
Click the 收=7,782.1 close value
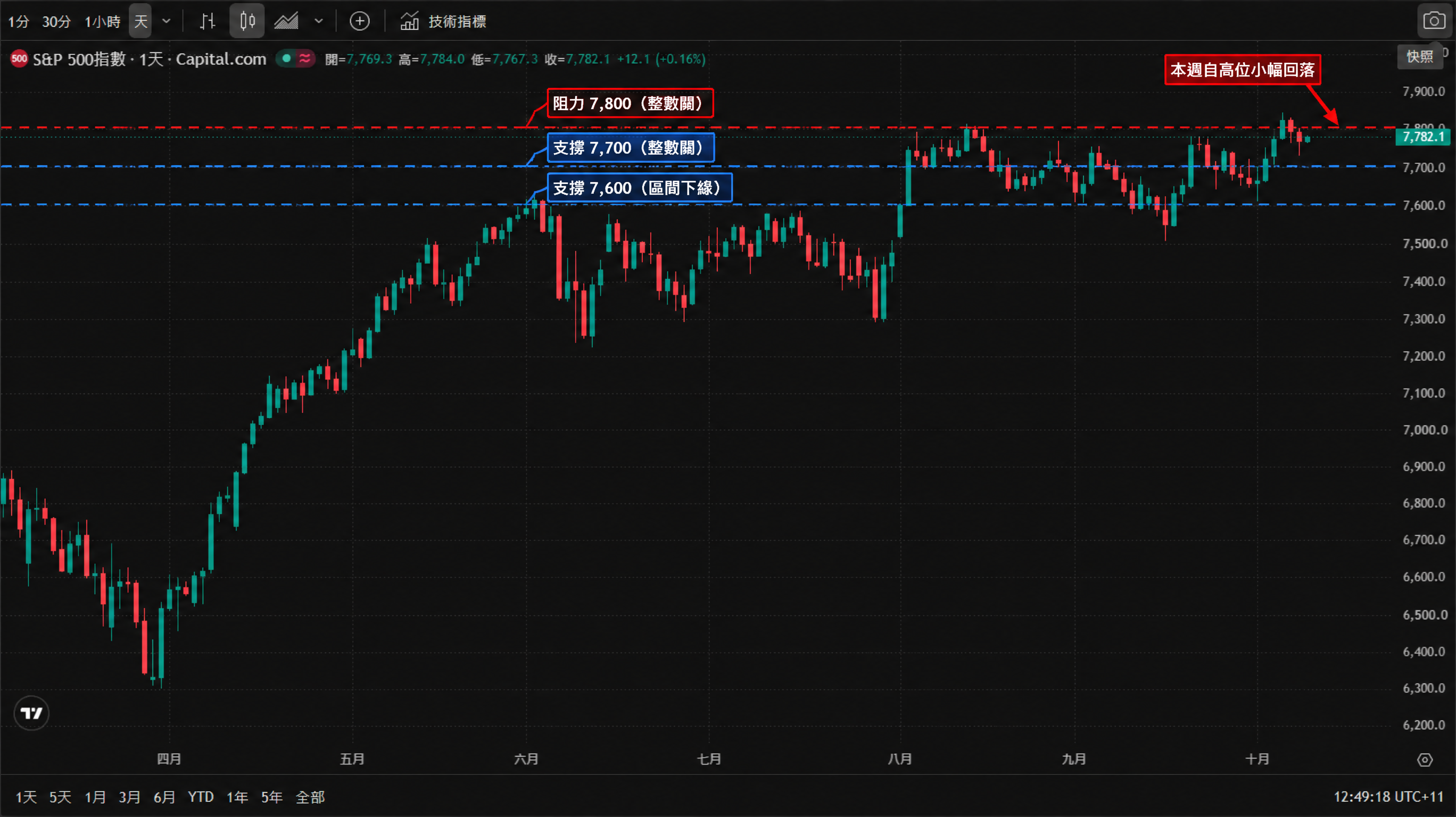coord(577,59)
